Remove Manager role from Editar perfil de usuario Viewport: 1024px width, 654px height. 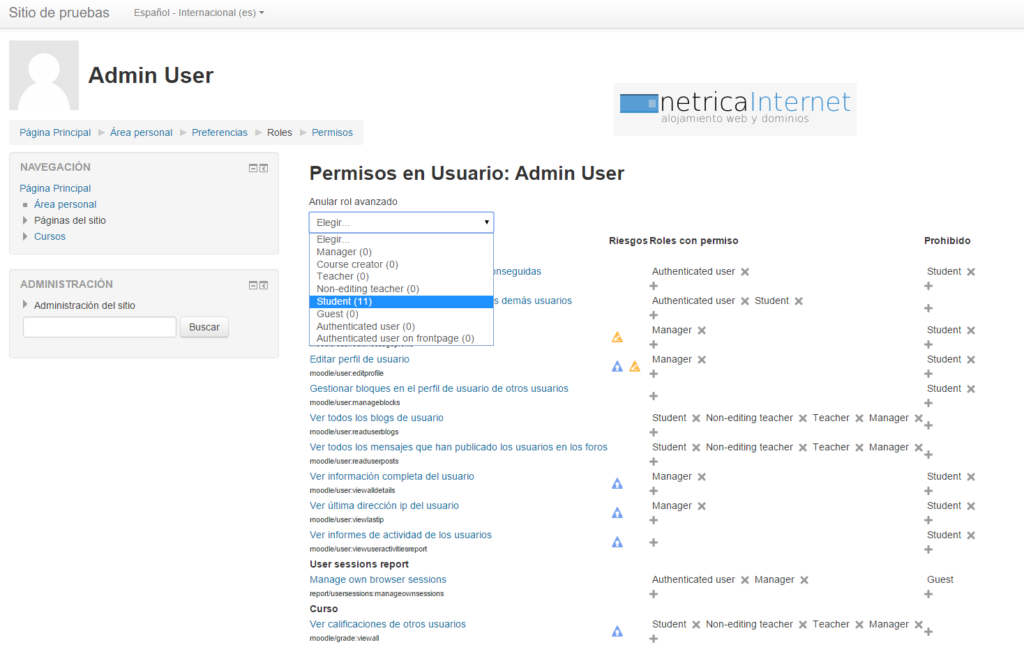pos(701,359)
